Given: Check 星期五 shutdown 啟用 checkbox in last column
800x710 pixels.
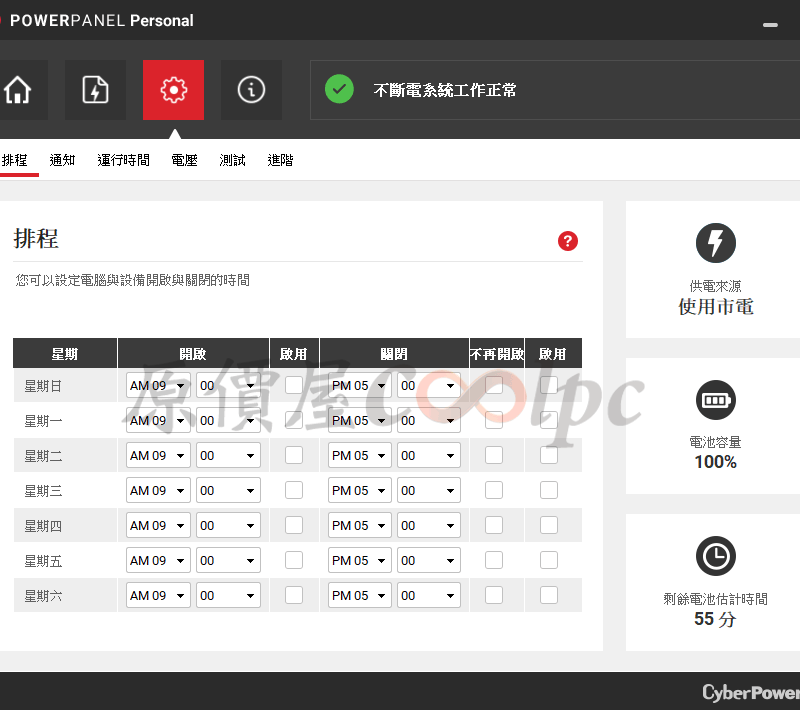Looking at the screenshot, I should click(x=549, y=560).
